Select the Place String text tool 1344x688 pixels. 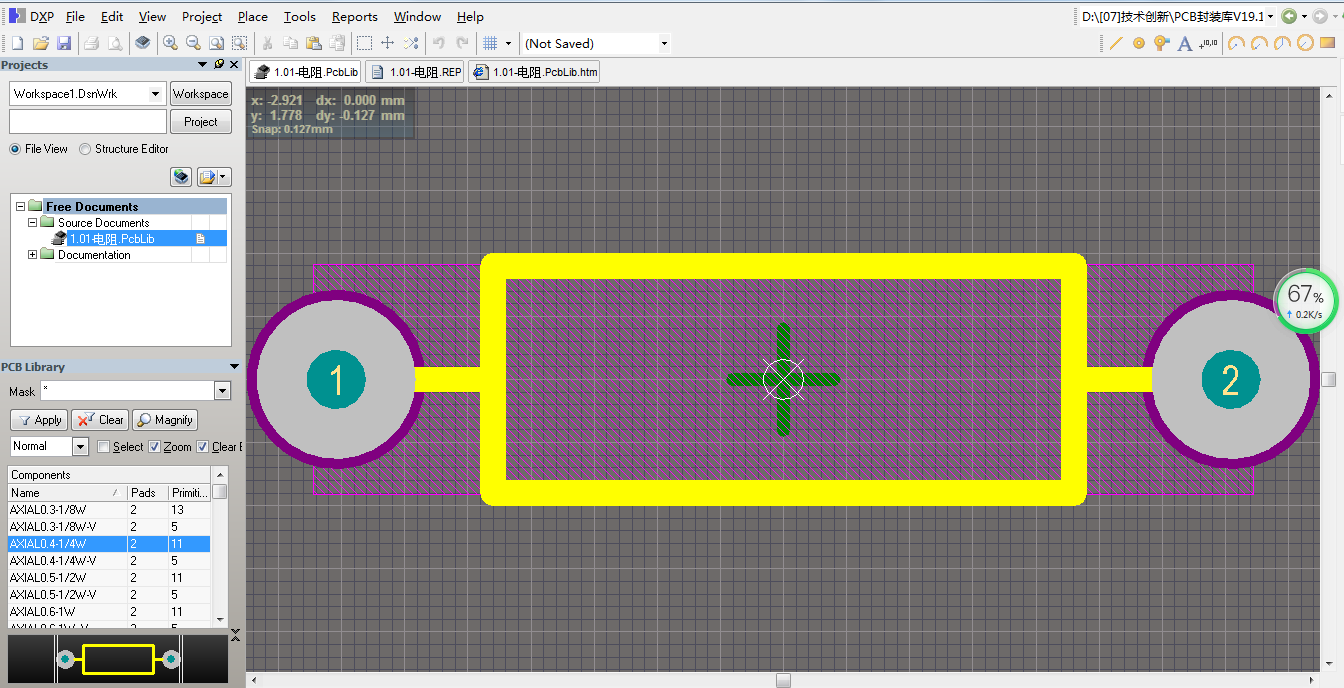(x=1185, y=43)
